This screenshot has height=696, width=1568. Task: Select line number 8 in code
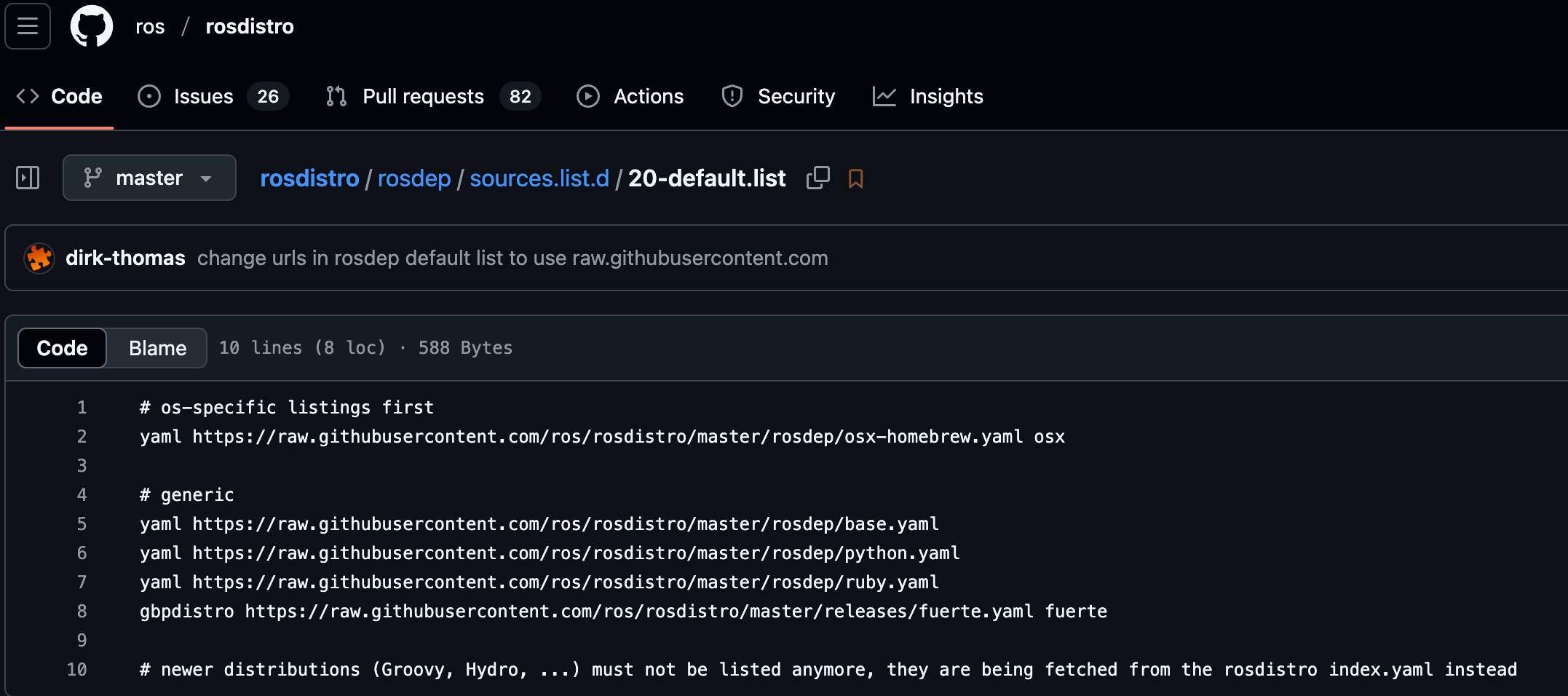pyautogui.click(x=82, y=612)
